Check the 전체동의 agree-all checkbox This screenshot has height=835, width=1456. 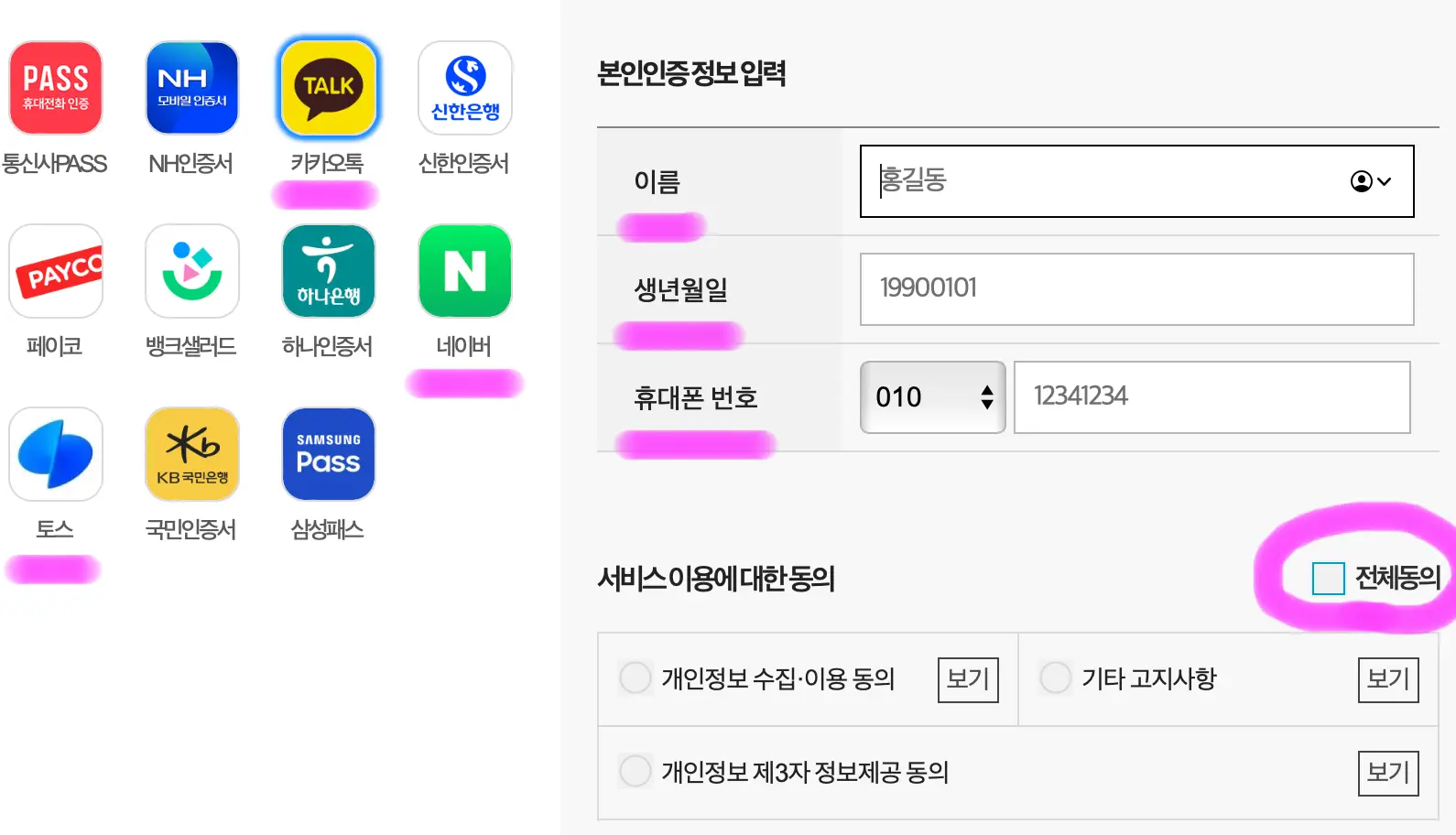tap(1327, 578)
